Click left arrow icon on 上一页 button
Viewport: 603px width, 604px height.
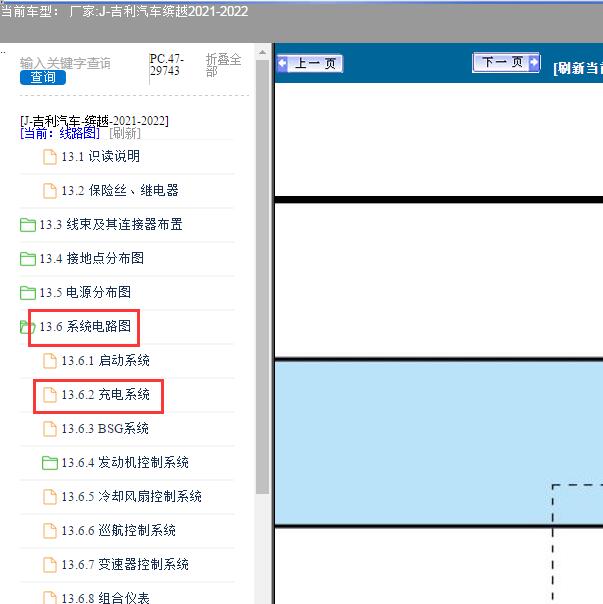[x=282, y=63]
